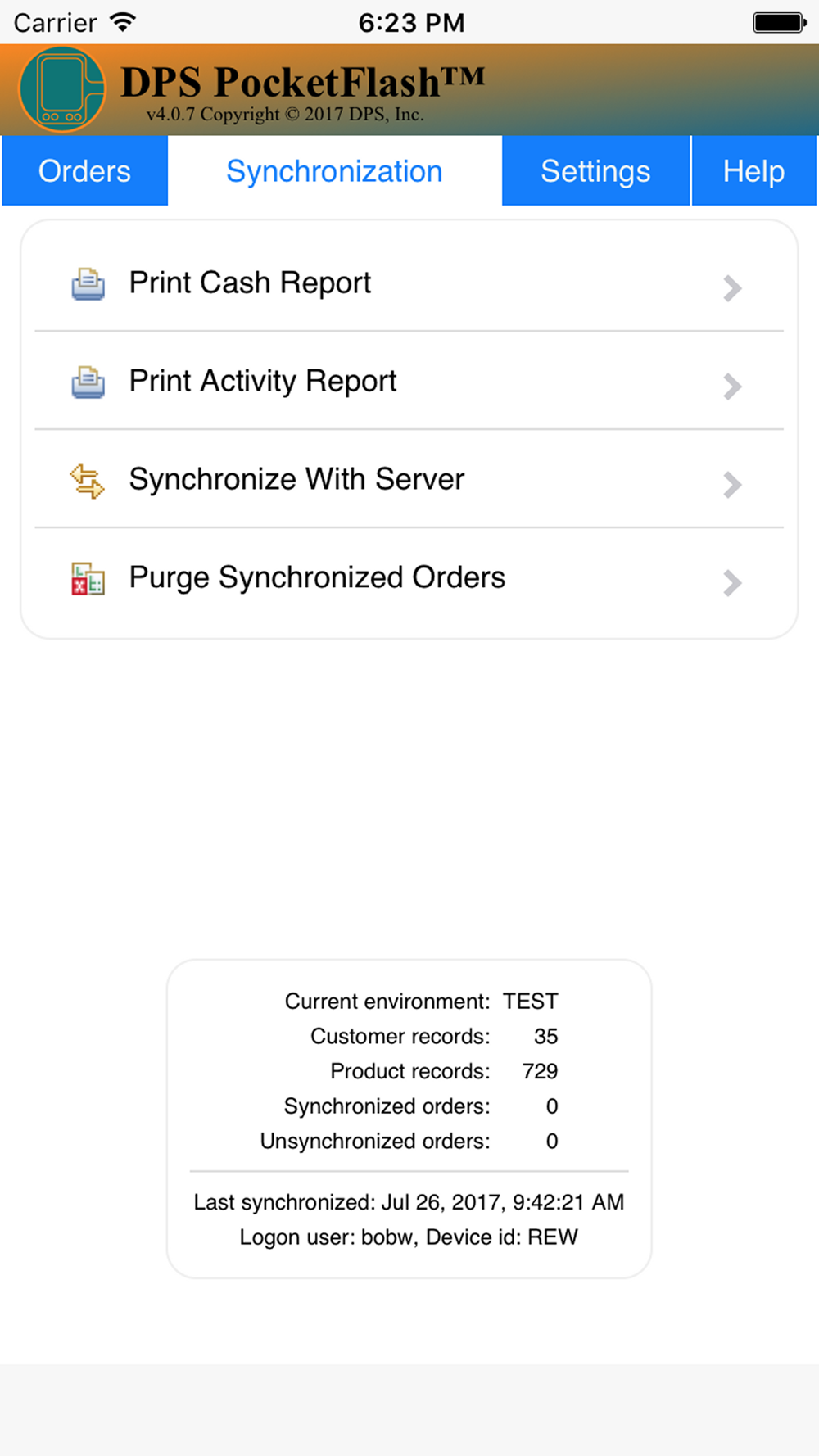Click the printer icon beside Print Activity Report
This screenshot has height=1456, width=819.
pos(88,382)
